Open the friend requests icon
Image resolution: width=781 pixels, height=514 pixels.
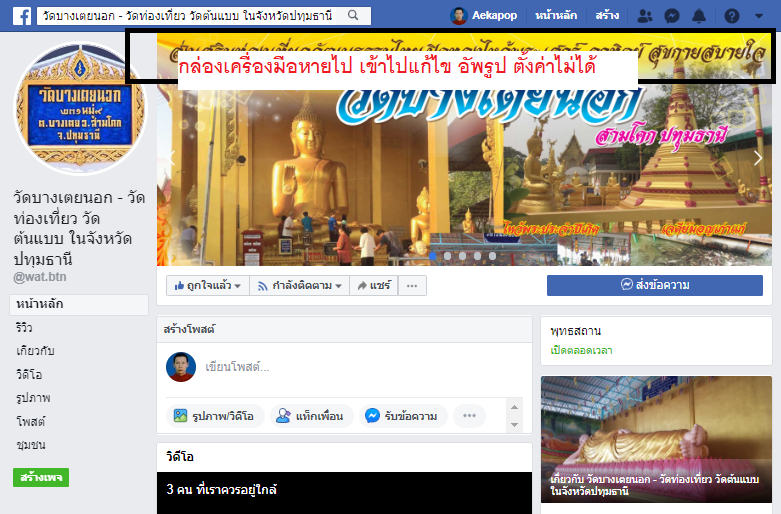pyautogui.click(x=645, y=16)
